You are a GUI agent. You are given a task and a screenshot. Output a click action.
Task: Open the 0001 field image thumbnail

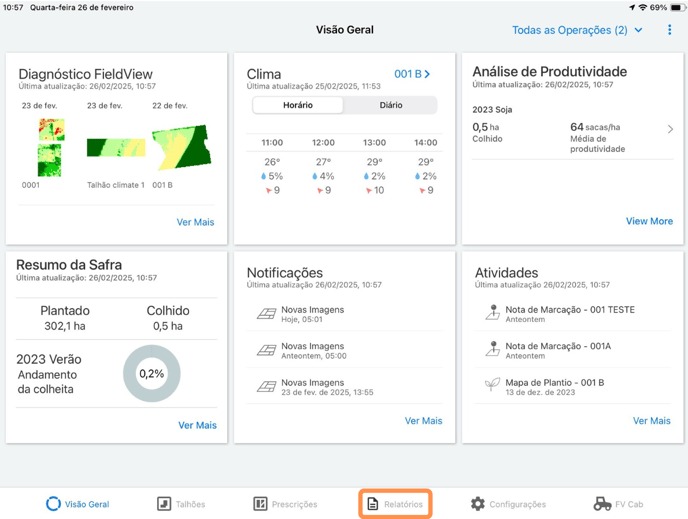click(49, 146)
